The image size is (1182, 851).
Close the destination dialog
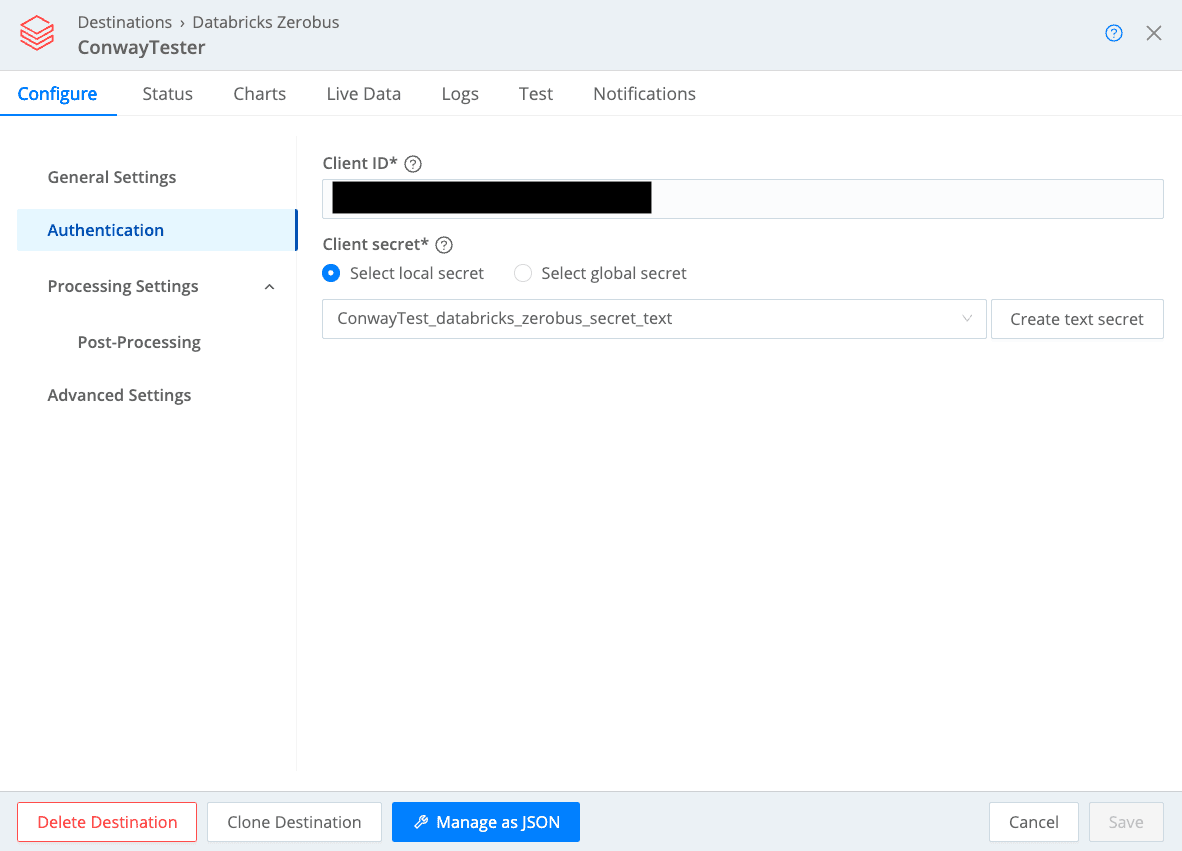click(1153, 33)
